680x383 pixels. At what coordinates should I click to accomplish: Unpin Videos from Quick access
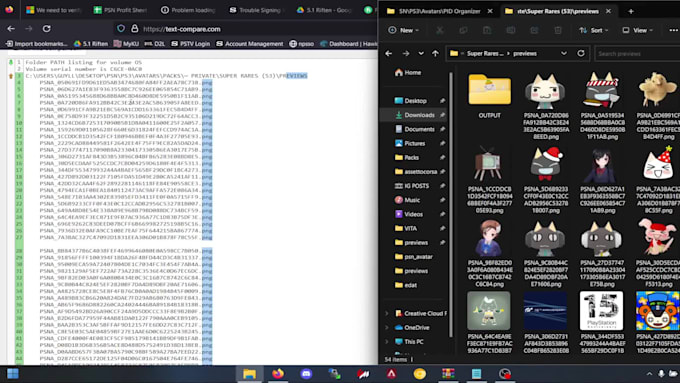pos(442,214)
